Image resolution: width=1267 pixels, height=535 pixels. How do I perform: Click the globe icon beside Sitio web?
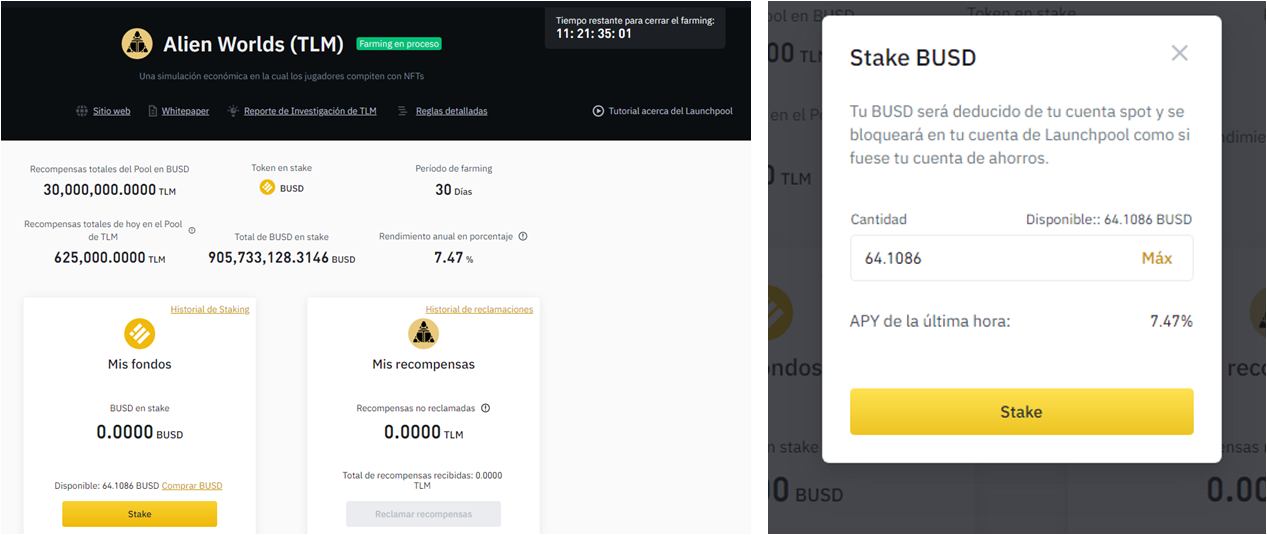coord(82,111)
